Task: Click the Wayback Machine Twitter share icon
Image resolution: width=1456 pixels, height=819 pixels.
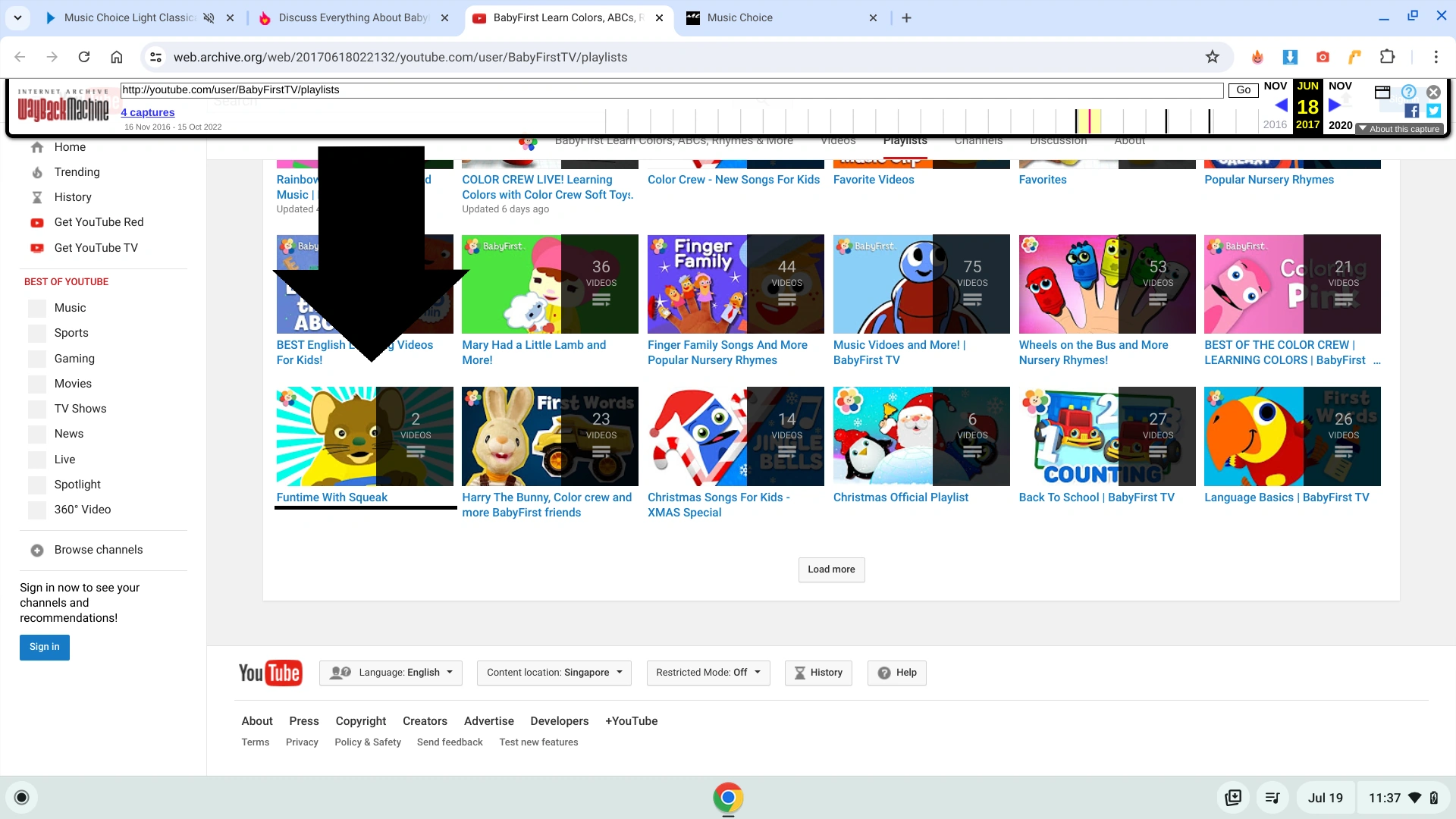Action: [1433, 111]
